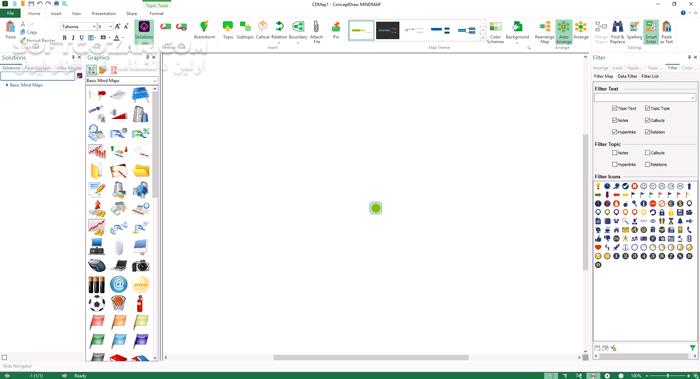Select the camera graphic
Image resolution: width=700 pixels, height=379 pixels.
141,266
